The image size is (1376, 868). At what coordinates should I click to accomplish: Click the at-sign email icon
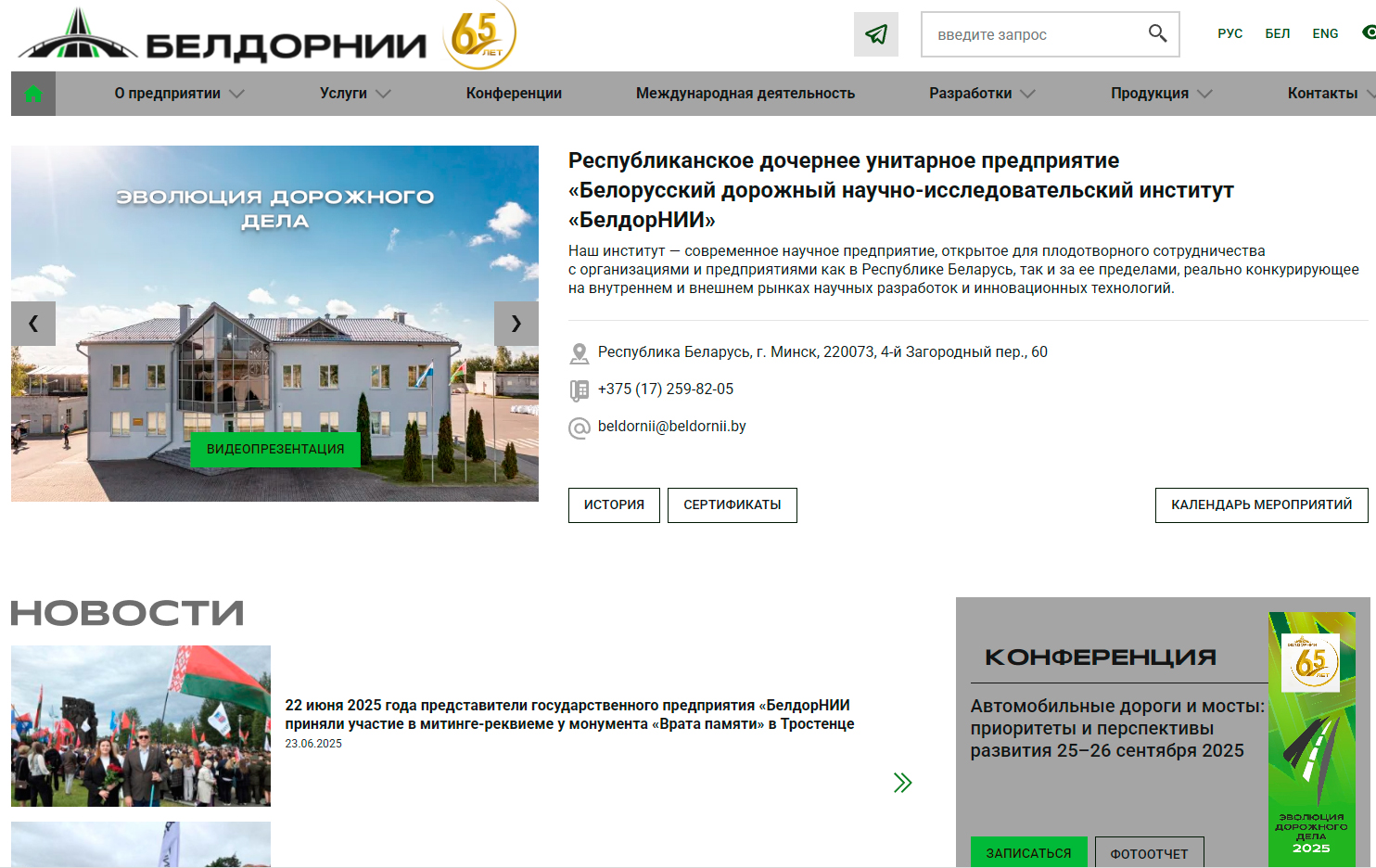580,428
